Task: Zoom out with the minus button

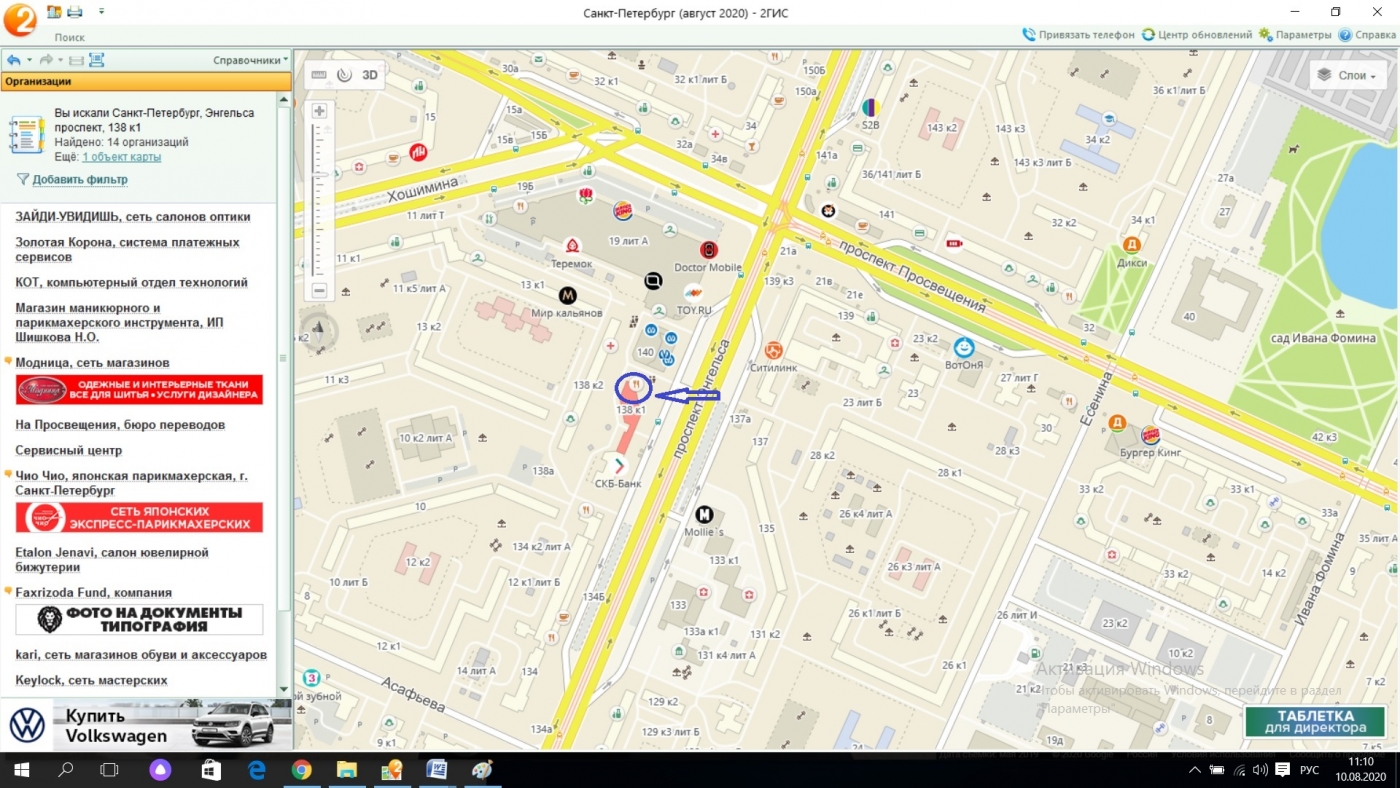Action: (x=319, y=291)
